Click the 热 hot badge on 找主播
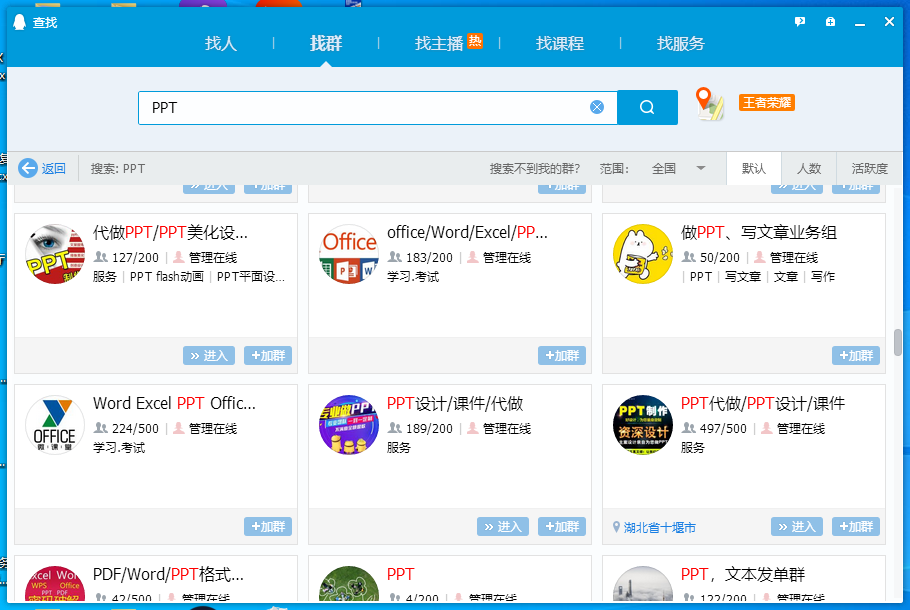This screenshot has width=910, height=610. point(475,41)
